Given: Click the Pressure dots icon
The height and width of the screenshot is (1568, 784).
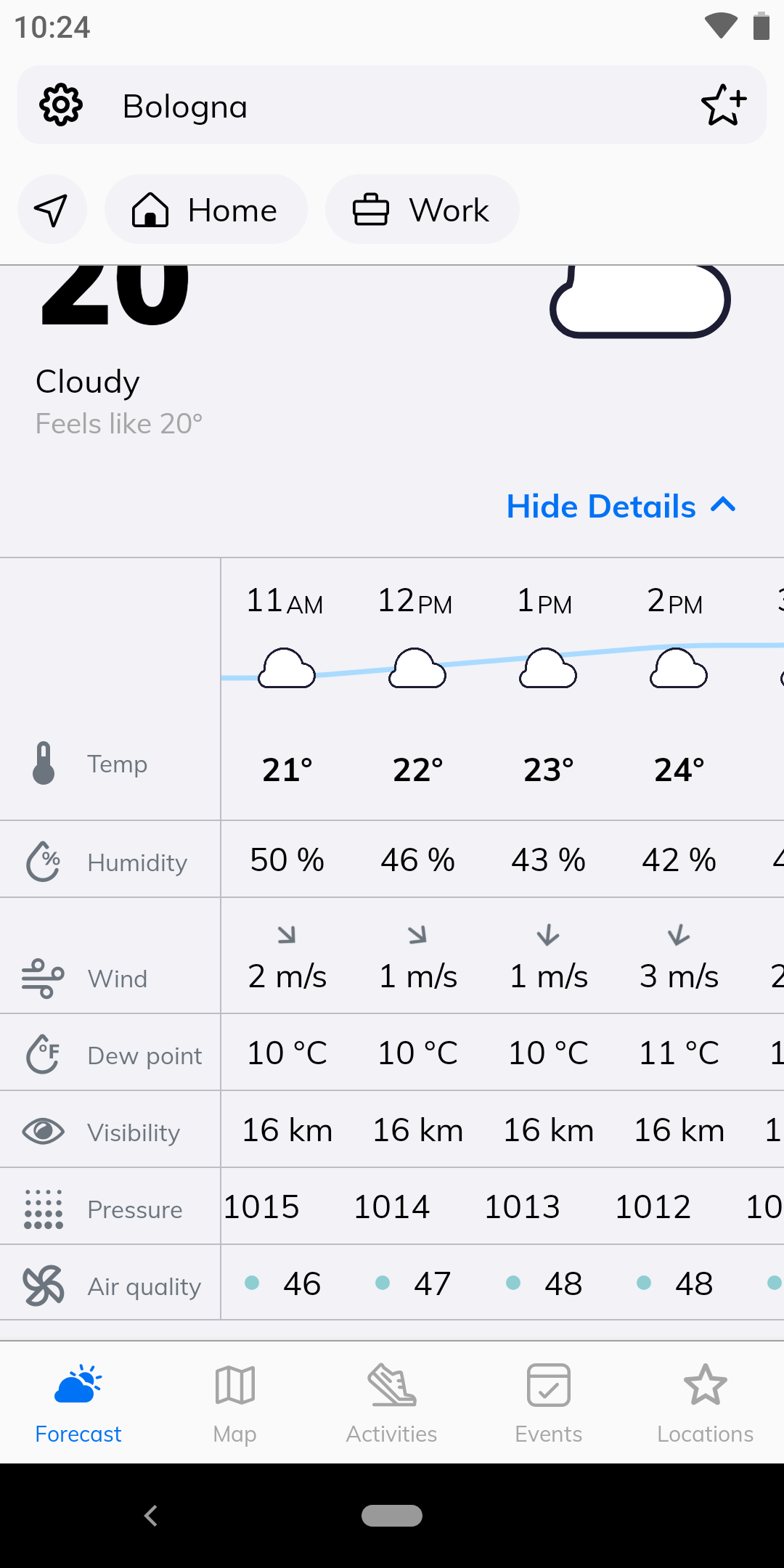Looking at the screenshot, I should coord(44,1209).
